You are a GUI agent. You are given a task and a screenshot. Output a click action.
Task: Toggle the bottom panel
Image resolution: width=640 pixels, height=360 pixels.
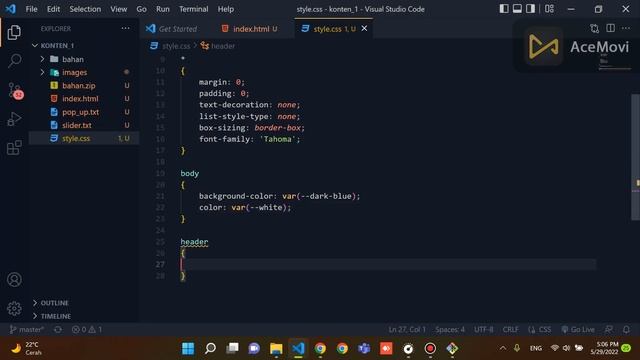(517, 9)
